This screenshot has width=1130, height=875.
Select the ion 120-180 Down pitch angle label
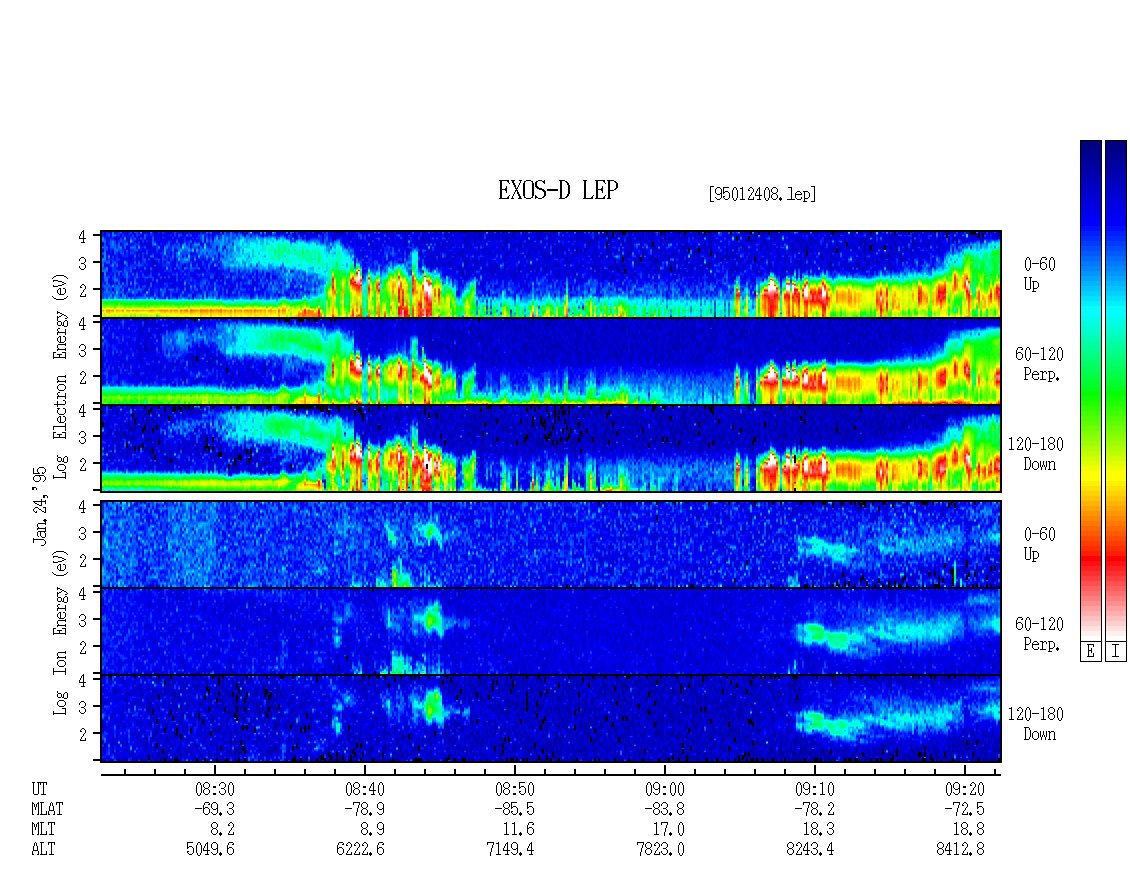(x=1036, y=724)
